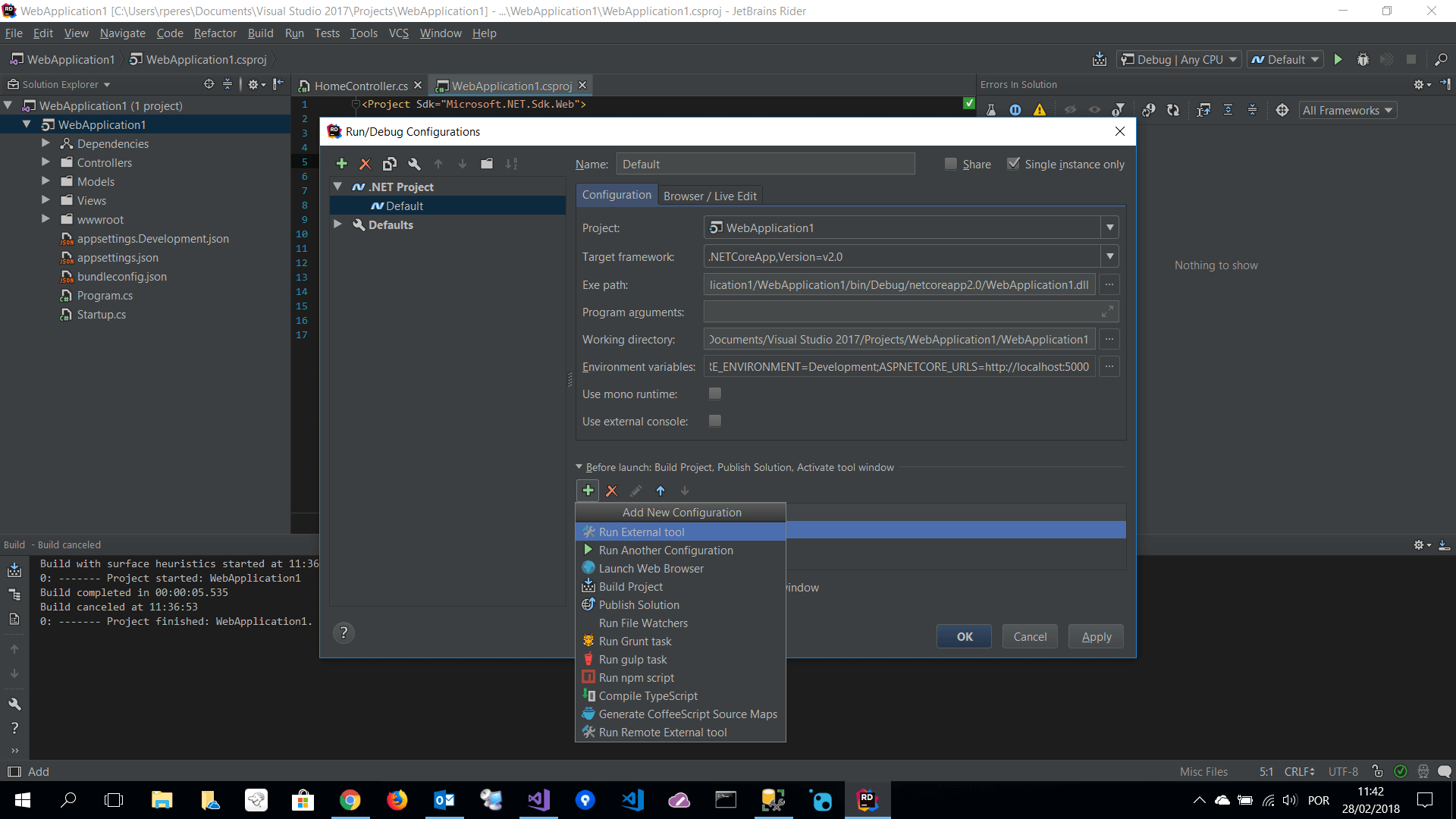Screen dimensions: 1456x819
Task: Open All Frameworks dropdown
Action: coord(1348,110)
